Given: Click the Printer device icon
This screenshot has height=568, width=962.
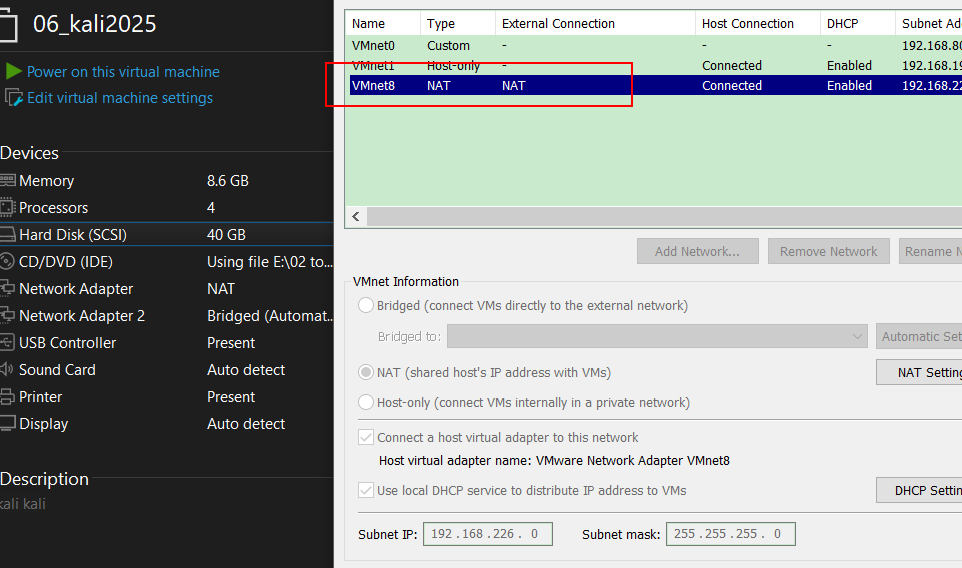Looking at the screenshot, I should click(7, 396).
